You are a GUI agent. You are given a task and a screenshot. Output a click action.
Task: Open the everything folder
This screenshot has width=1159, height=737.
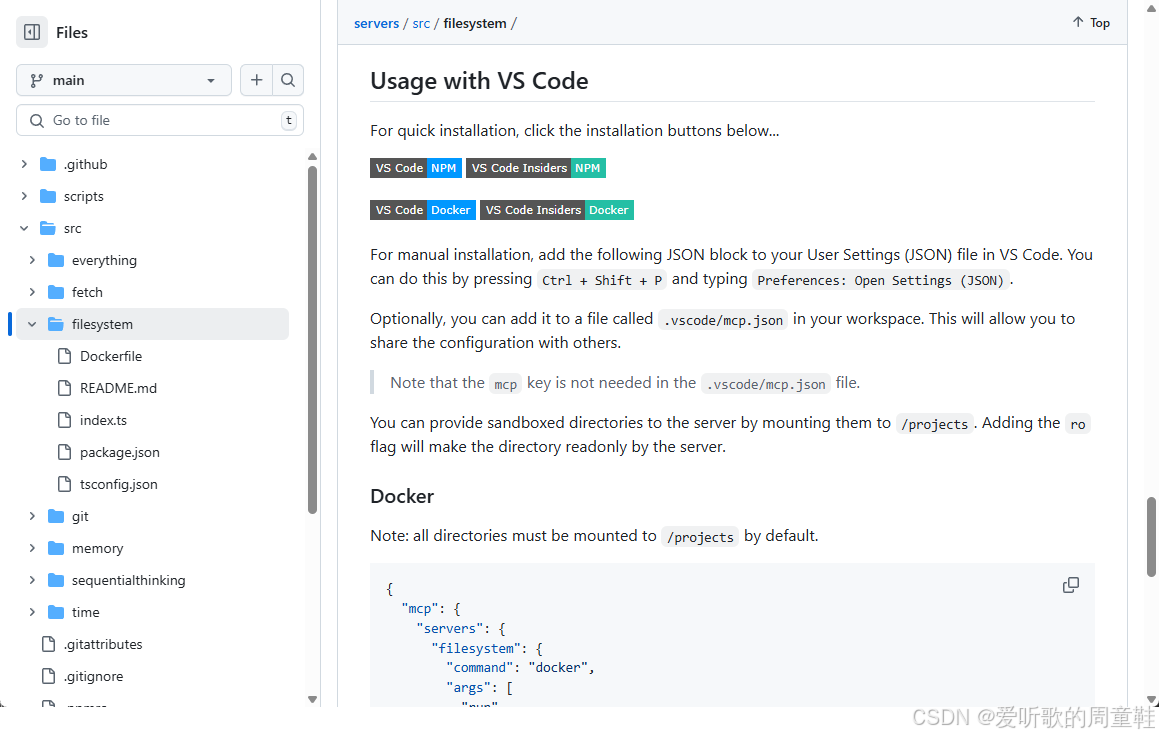pos(104,260)
